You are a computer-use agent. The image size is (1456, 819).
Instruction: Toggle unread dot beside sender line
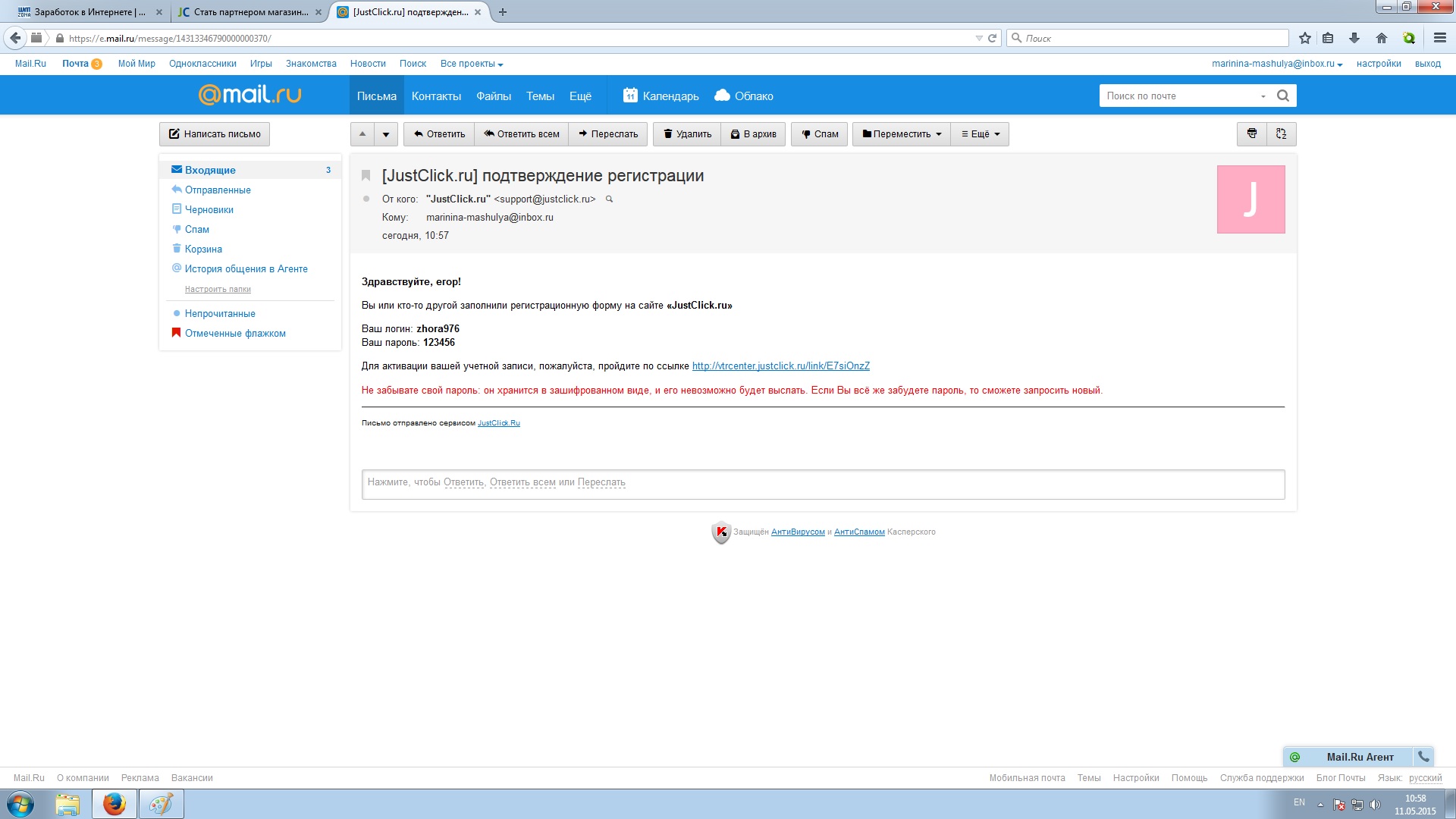[x=366, y=199]
